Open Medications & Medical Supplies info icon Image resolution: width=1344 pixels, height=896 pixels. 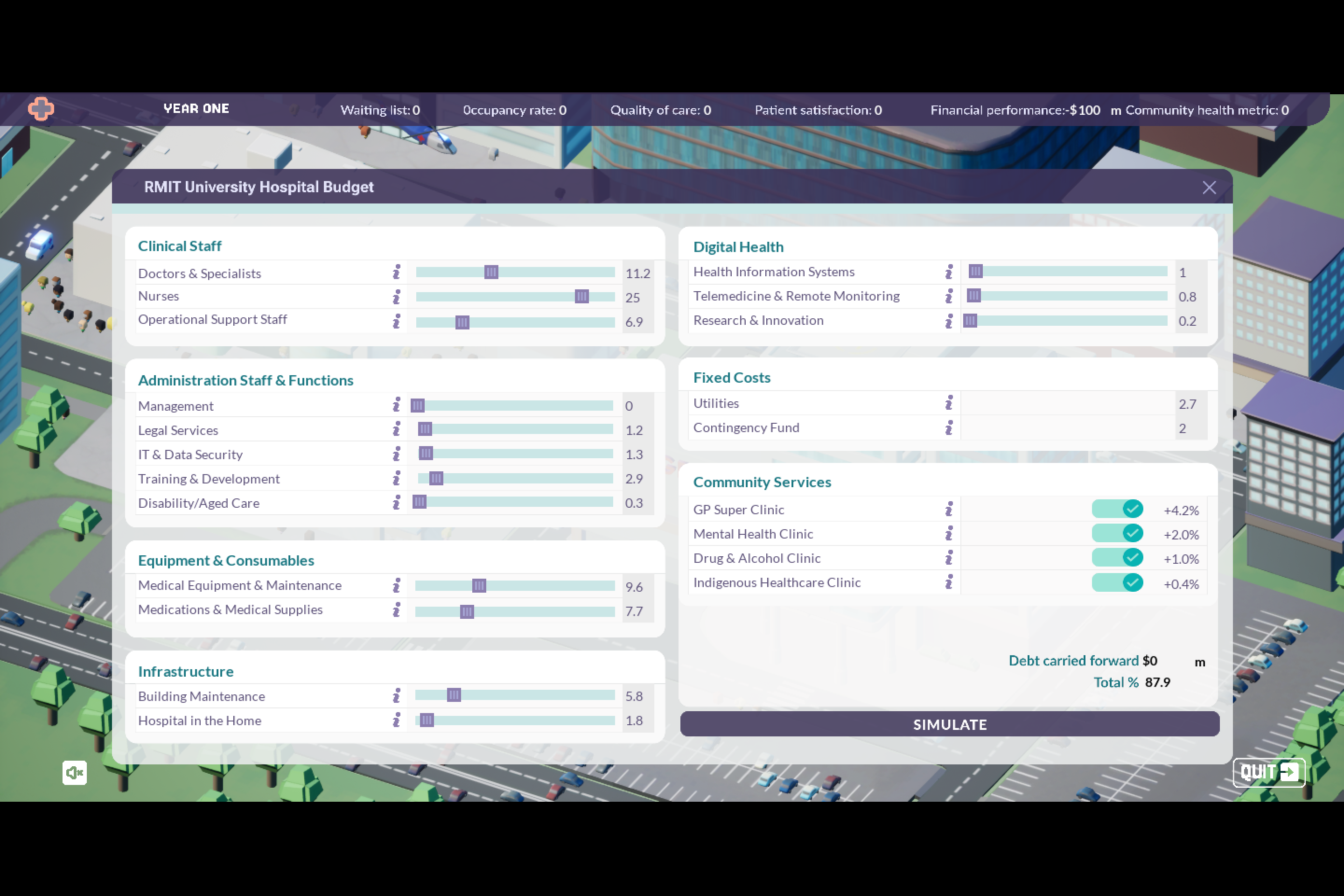(397, 610)
